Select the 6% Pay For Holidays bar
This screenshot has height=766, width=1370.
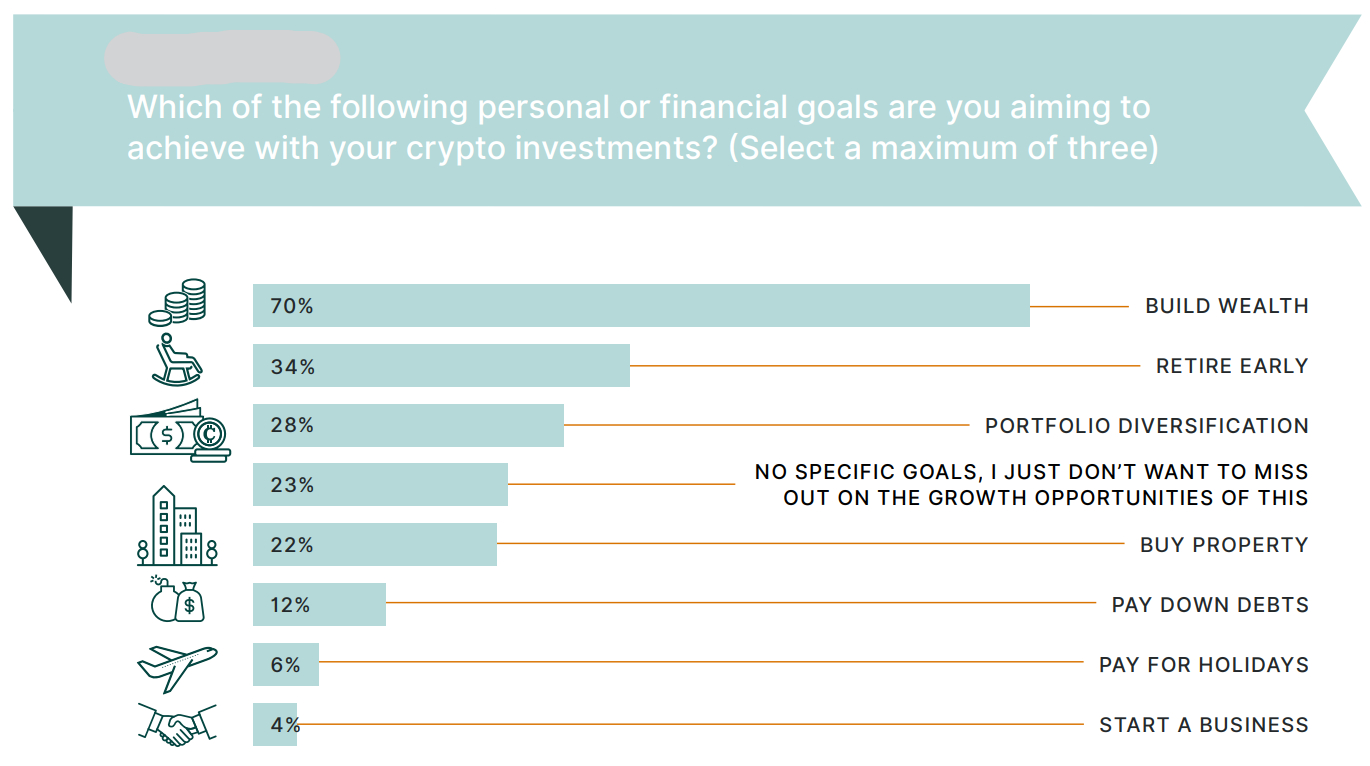click(x=286, y=664)
